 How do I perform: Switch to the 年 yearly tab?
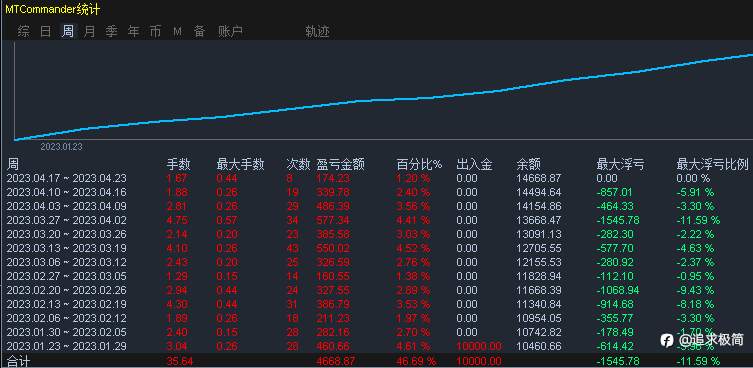click(134, 32)
